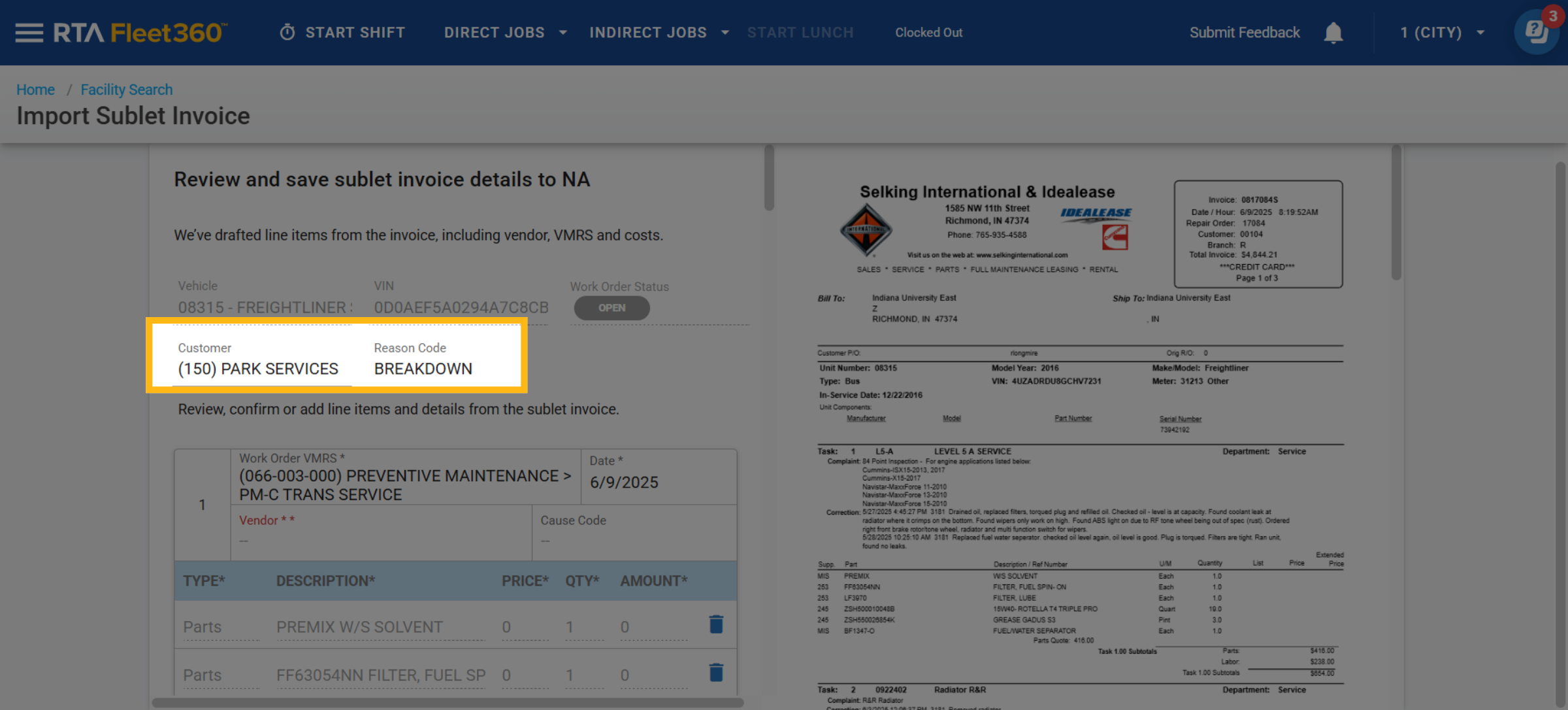
Task: Open the 1 (CITY) facility dropdown
Action: coord(1442,33)
